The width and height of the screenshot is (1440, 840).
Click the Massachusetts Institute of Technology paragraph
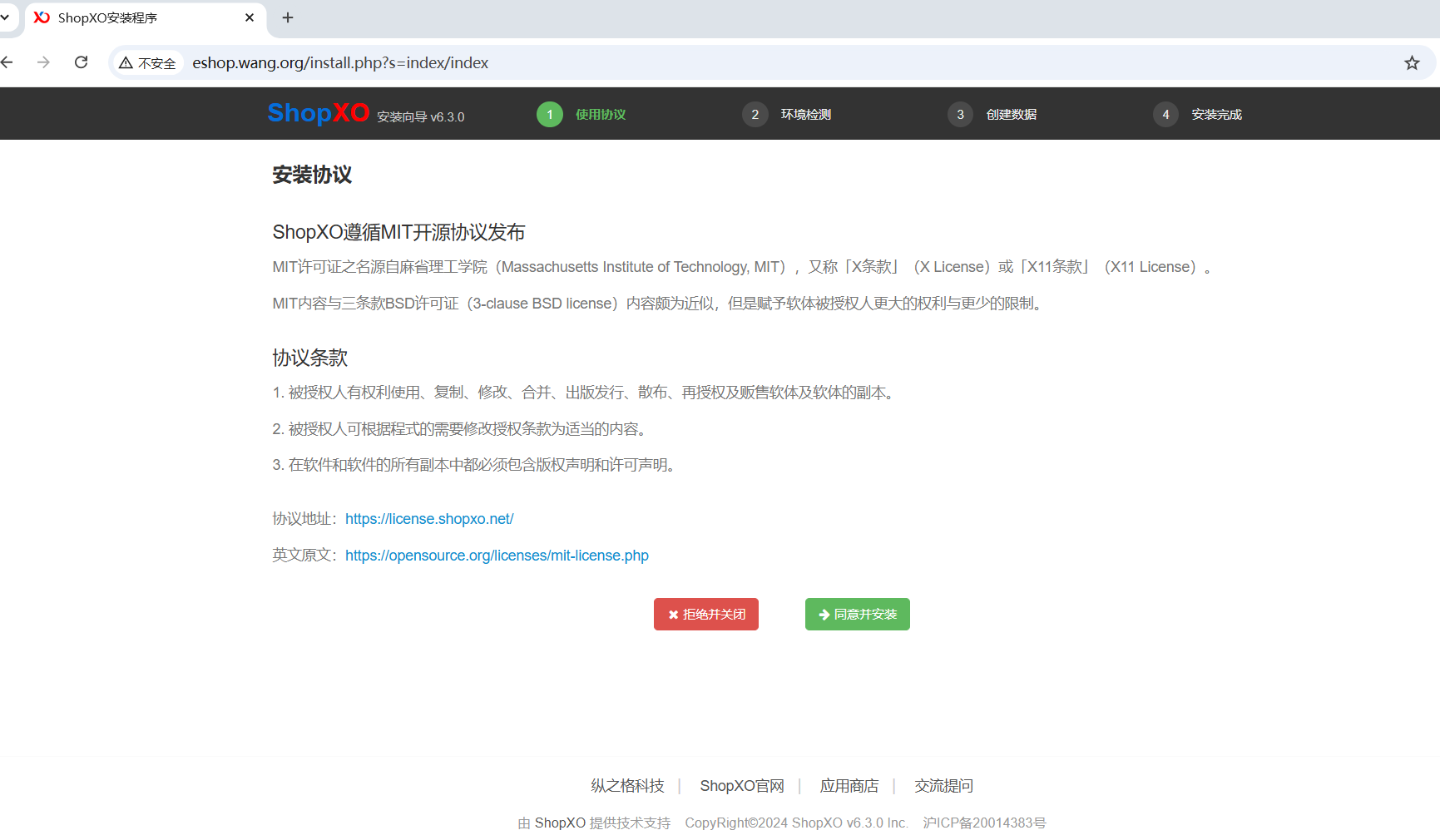(x=744, y=267)
